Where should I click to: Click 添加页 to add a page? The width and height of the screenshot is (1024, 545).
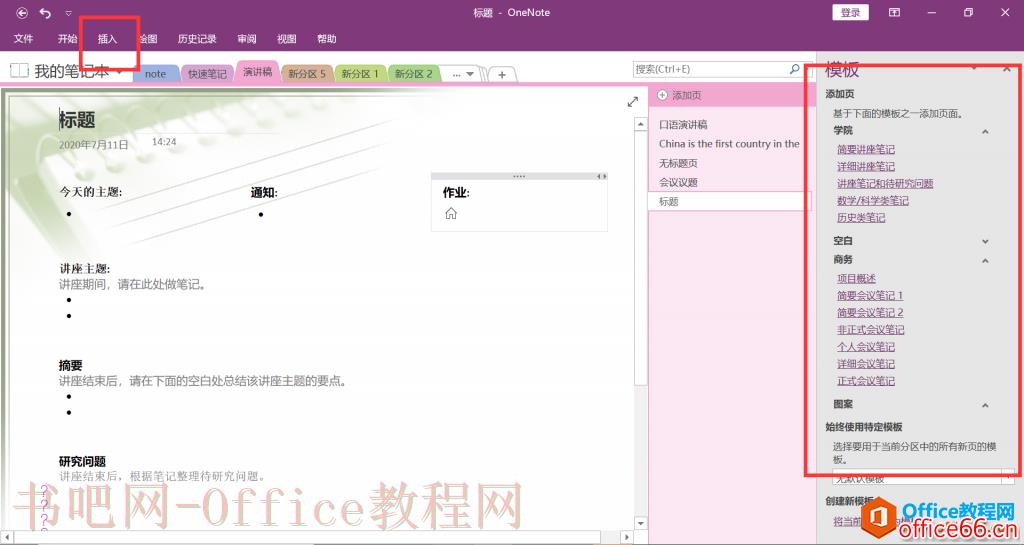coord(679,95)
